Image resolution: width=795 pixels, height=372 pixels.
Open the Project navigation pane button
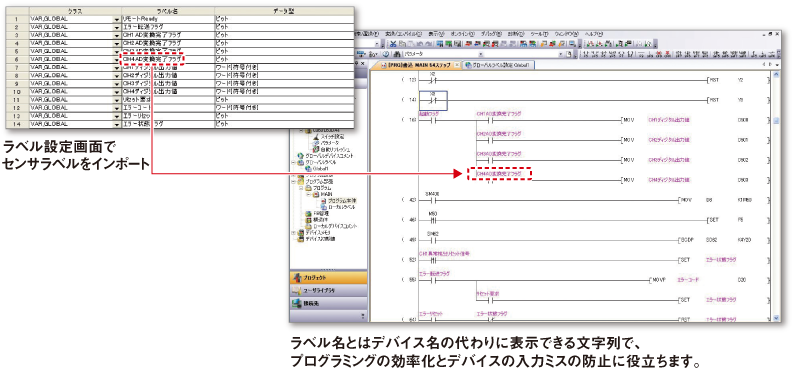tap(328, 277)
